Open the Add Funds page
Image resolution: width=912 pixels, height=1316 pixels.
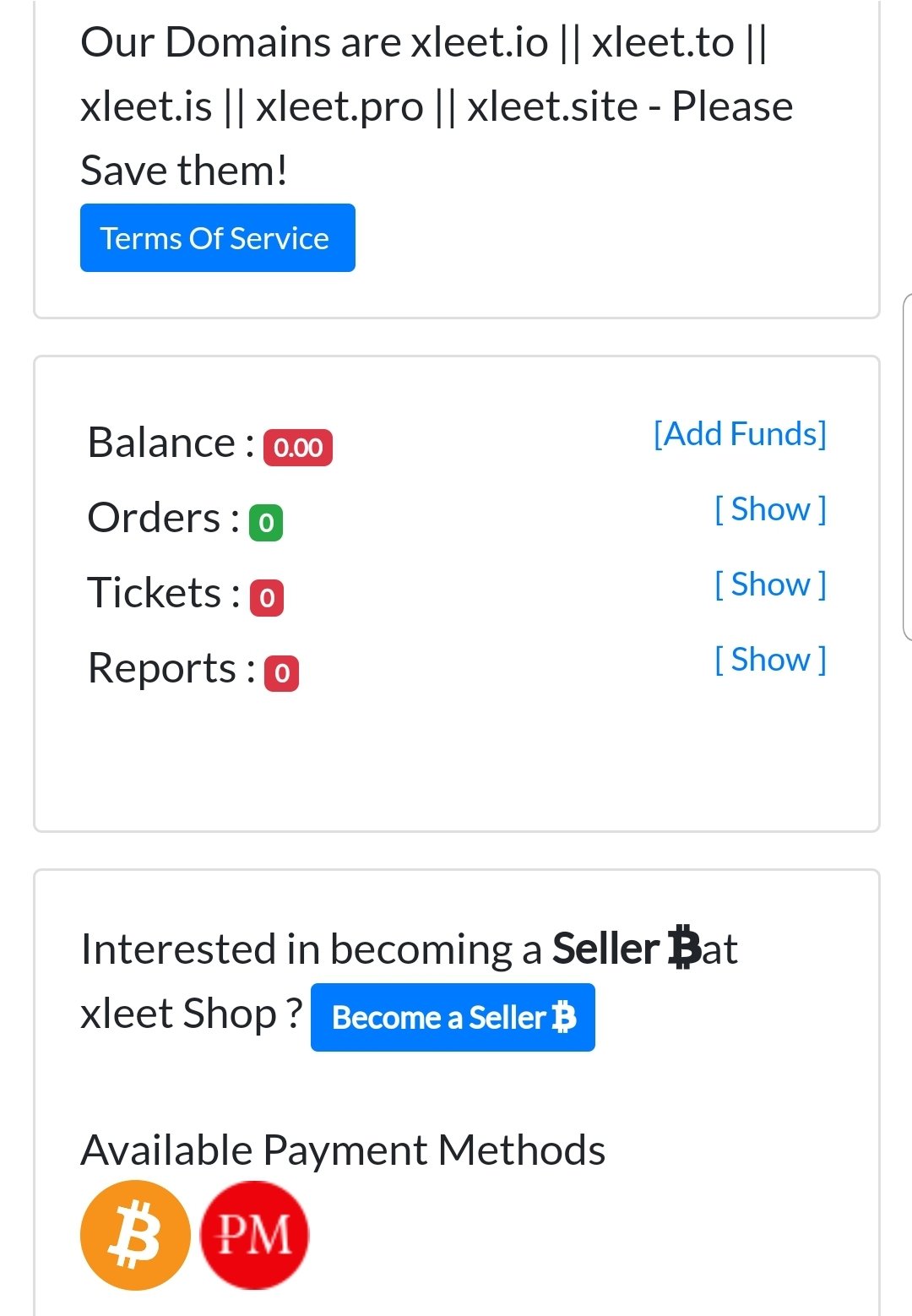pyautogui.click(x=739, y=433)
